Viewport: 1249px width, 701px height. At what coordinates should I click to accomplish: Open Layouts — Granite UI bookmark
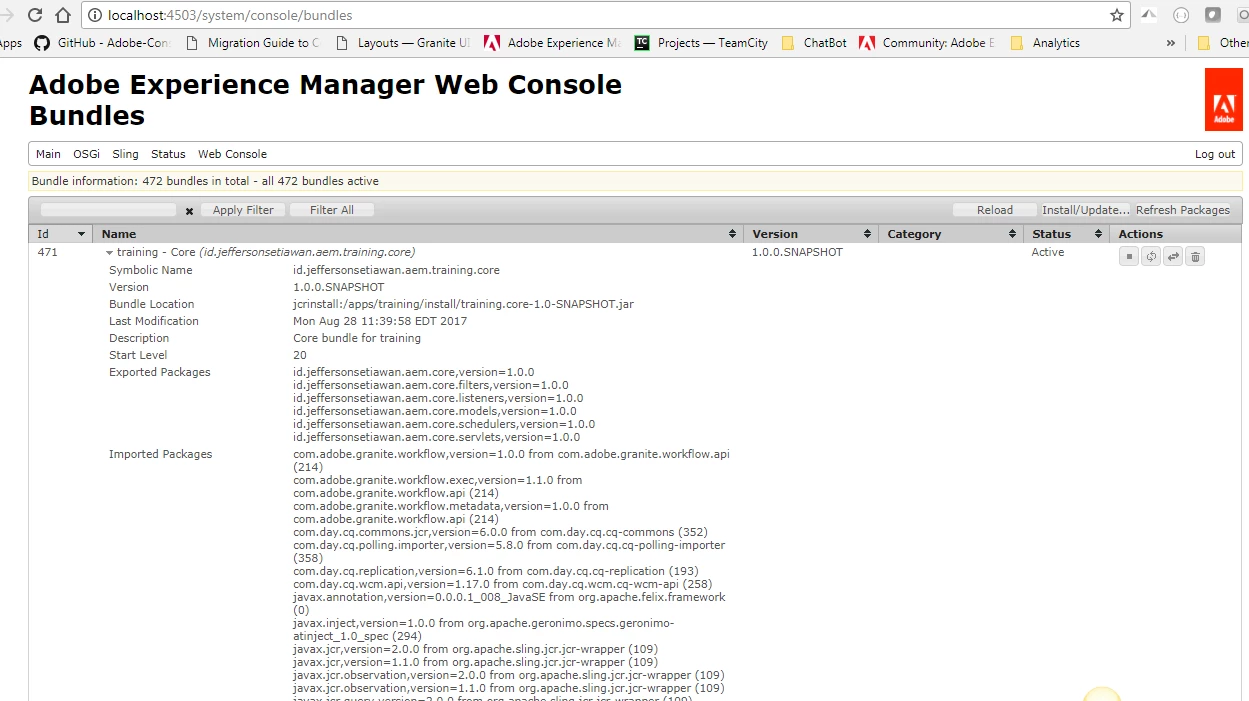[402, 43]
